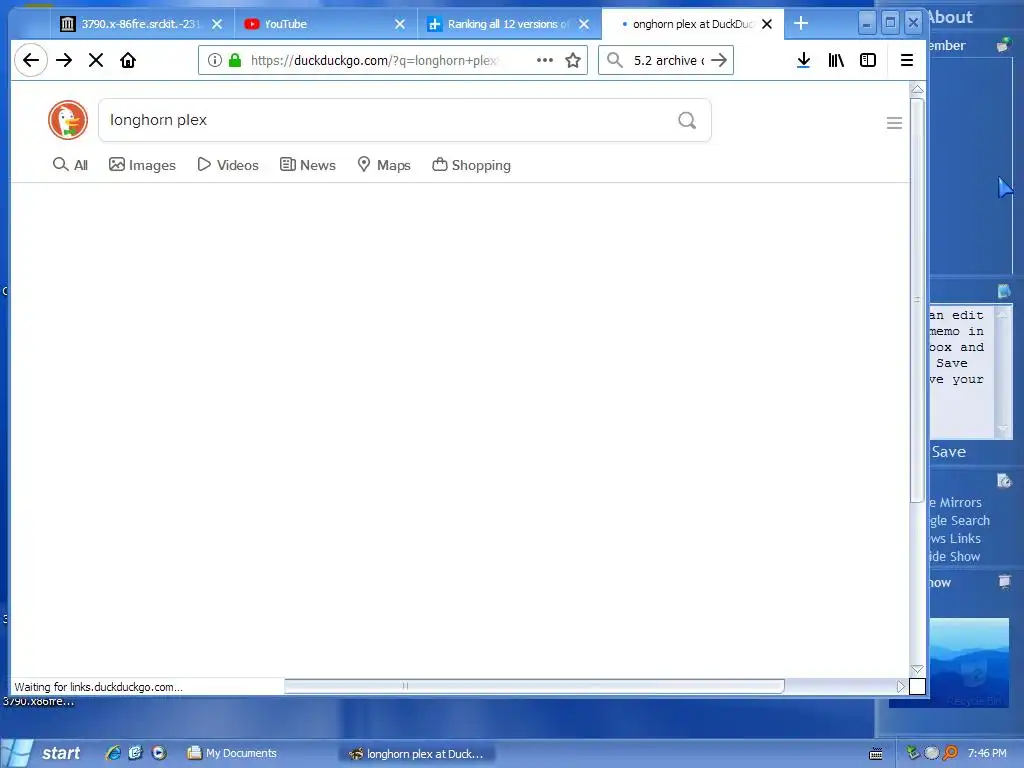Open a new browser tab
The width and height of the screenshot is (1024, 768).
(x=801, y=24)
